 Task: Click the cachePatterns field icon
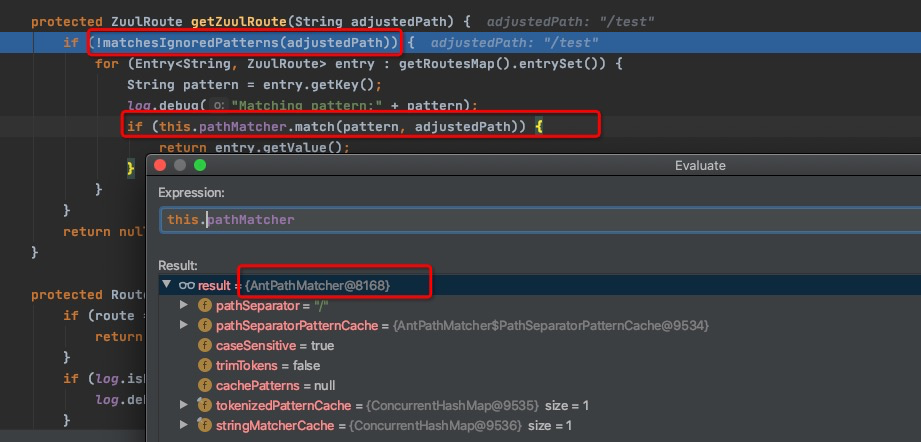click(205, 386)
